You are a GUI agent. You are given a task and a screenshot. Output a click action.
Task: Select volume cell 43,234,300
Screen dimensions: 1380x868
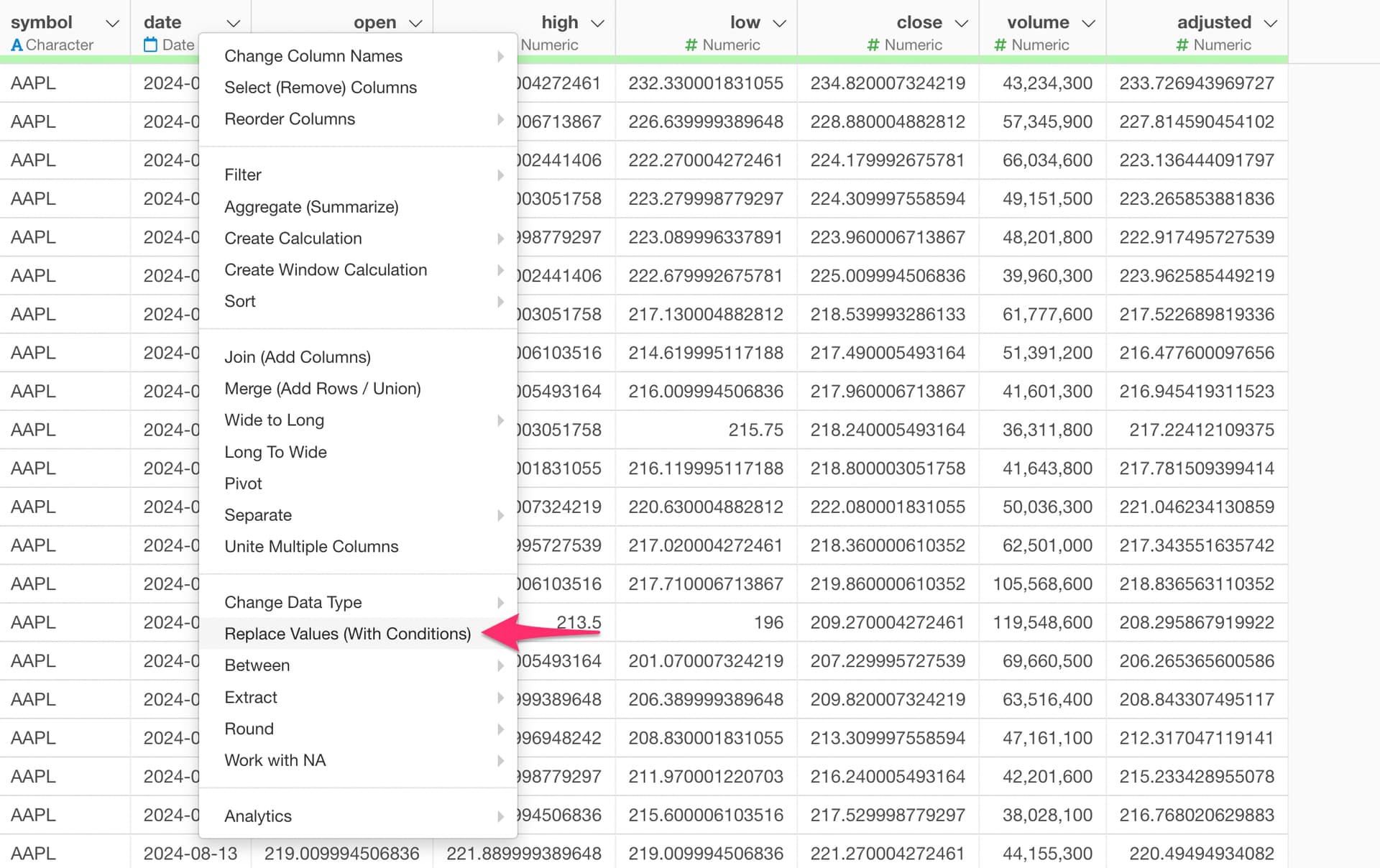click(x=1042, y=83)
